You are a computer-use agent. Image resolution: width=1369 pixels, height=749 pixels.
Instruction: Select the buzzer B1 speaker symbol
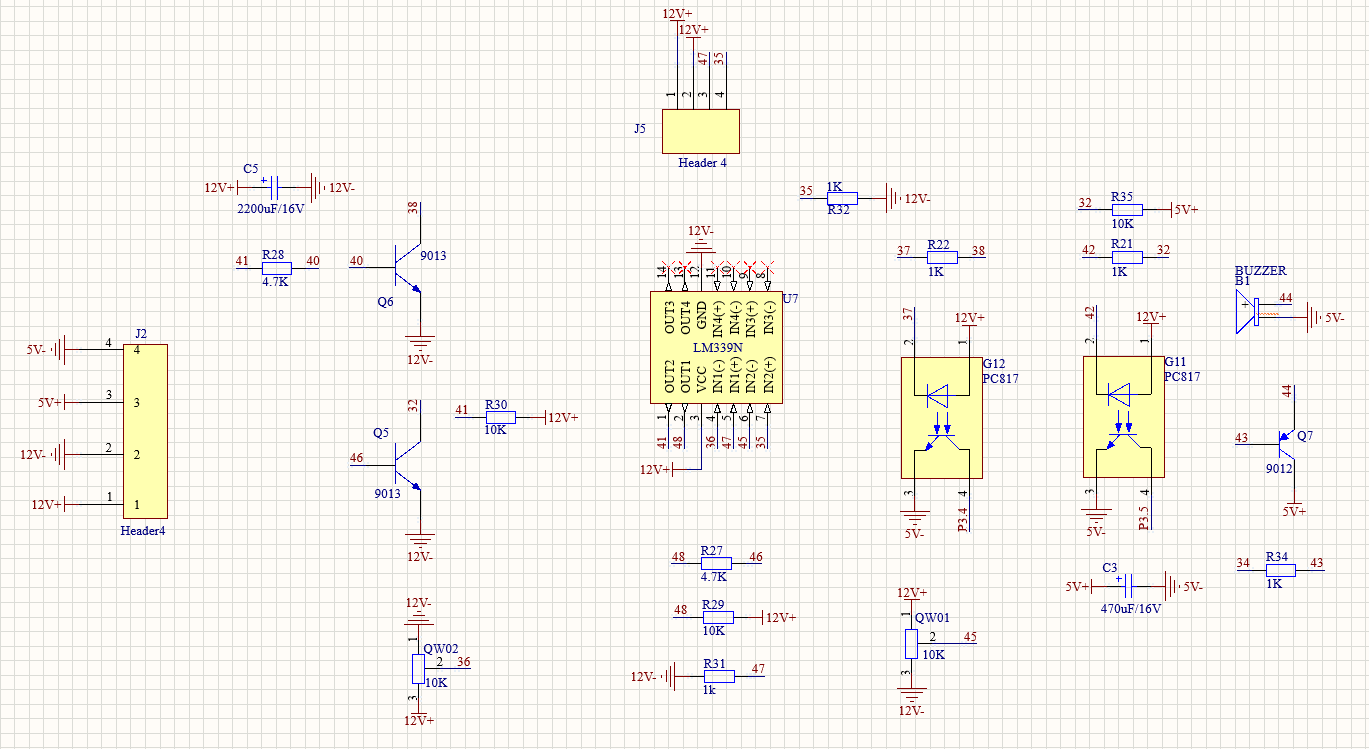pos(1248,313)
